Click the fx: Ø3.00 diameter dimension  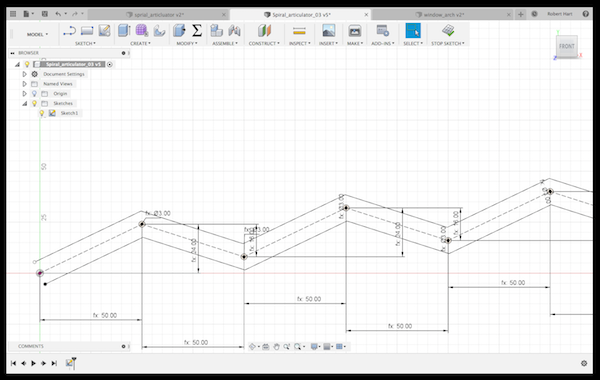tap(158, 214)
